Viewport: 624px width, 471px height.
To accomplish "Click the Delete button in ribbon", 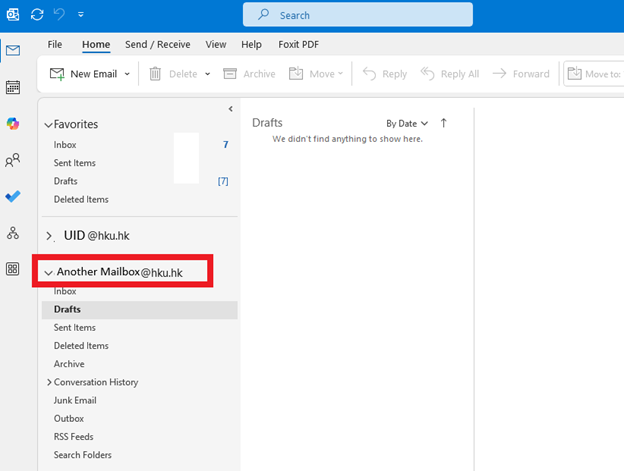I will pos(174,74).
